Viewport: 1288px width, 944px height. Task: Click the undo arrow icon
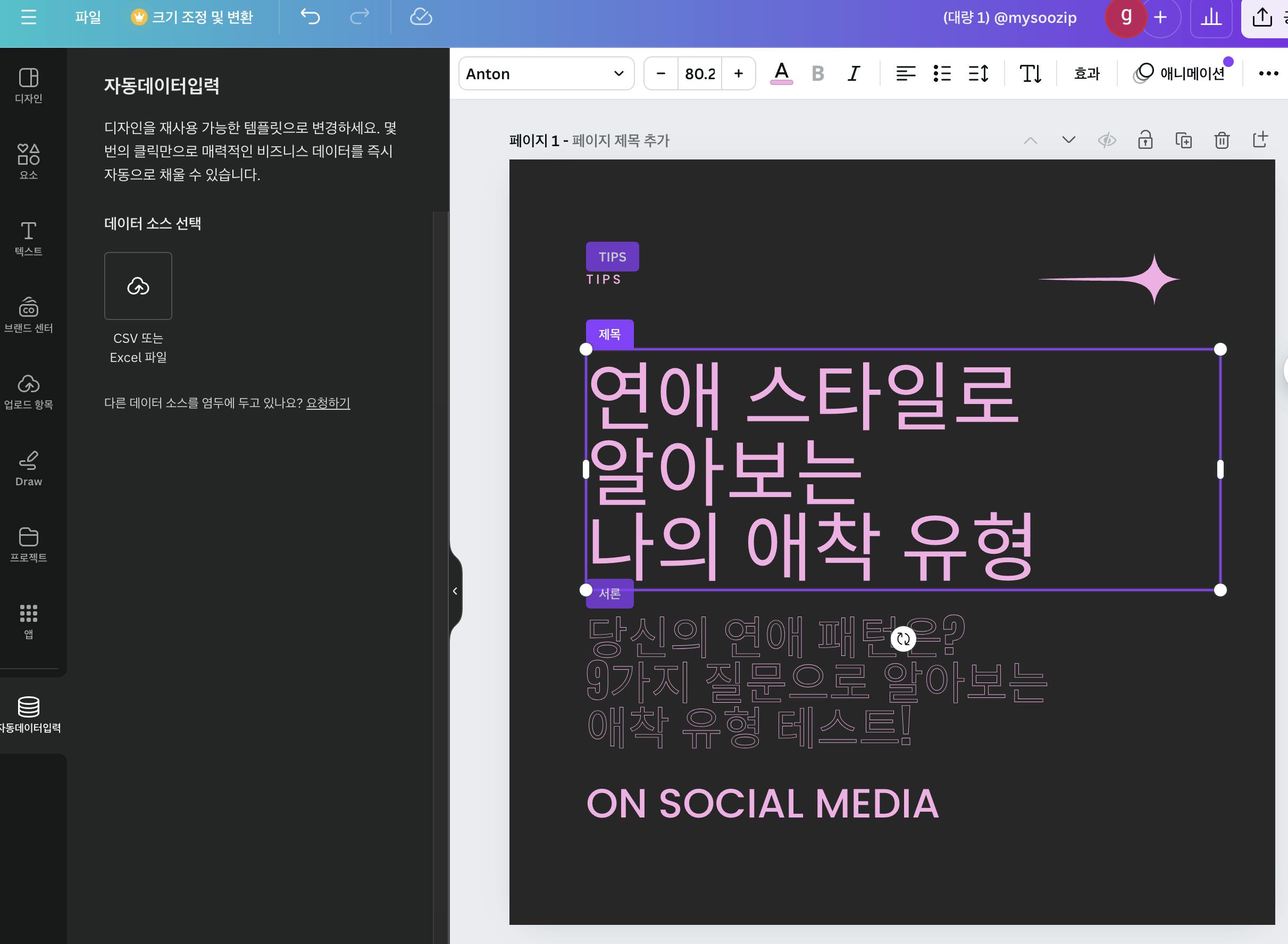coord(311,17)
